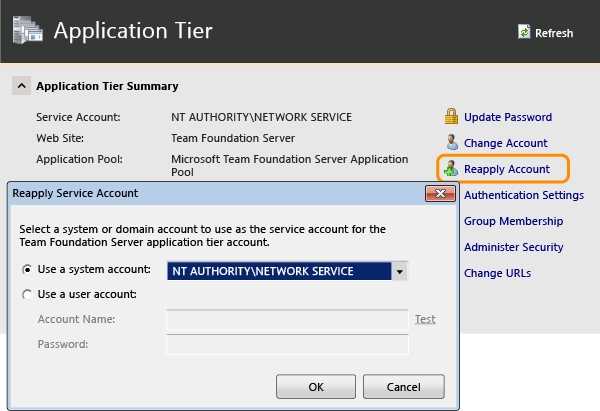Click the 'Application Tier' header title
The height and width of the screenshot is (411, 600).
[x=133, y=31]
